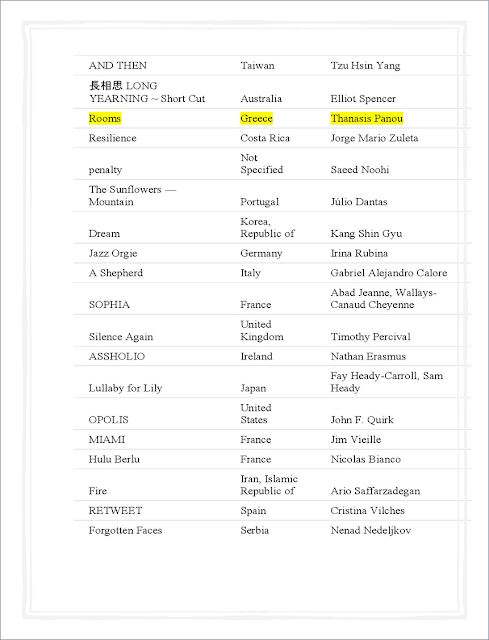
Task: Select director Jorge Mario Zuleta
Action: coord(374,138)
